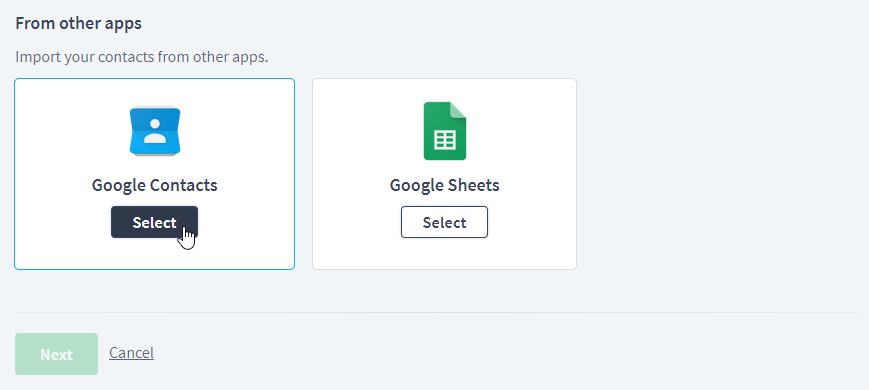This screenshot has width=869, height=390.
Task: Click blank area right of Sheets card
Action: pos(720,174)
